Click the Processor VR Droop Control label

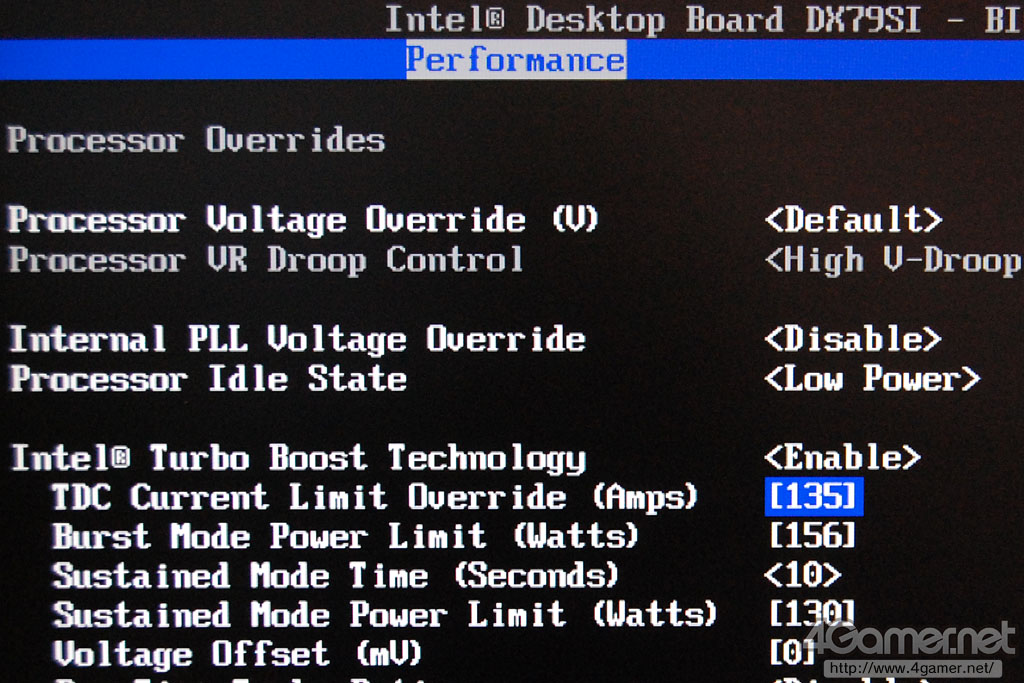coord(266,260)
